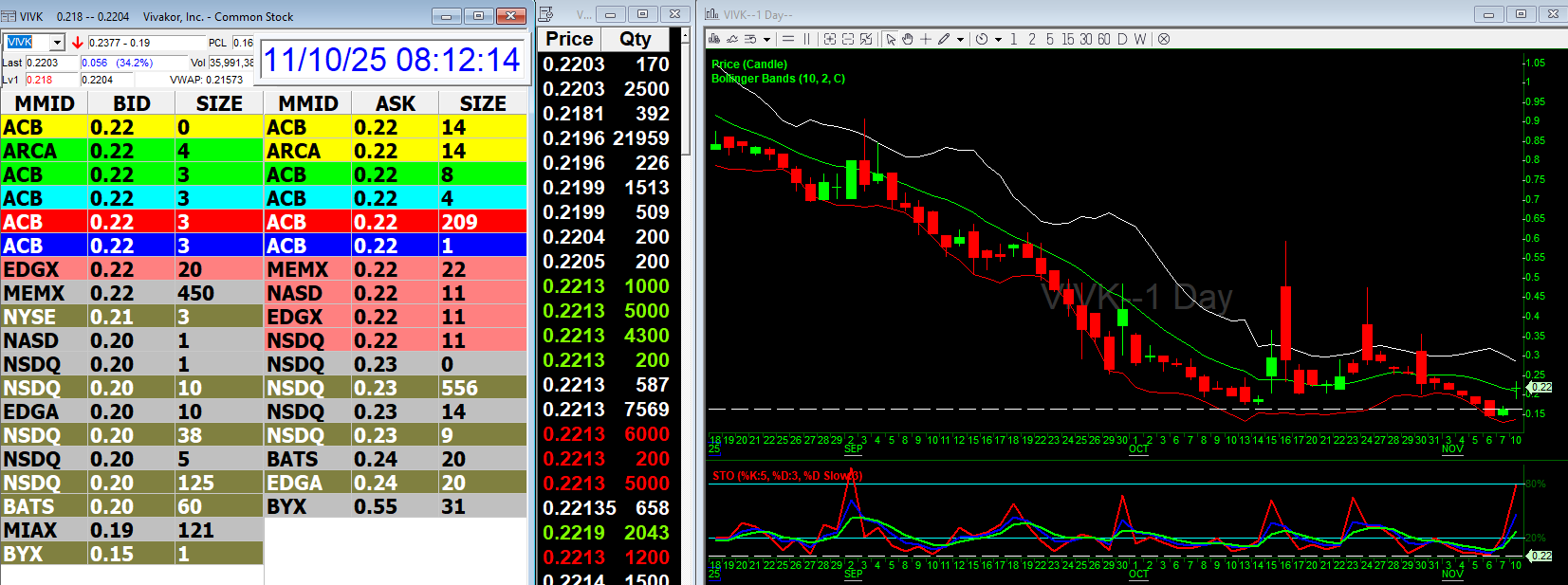Click the Price column header
1568x585 pixels.
pyautogui.click(x=569, y=39)
